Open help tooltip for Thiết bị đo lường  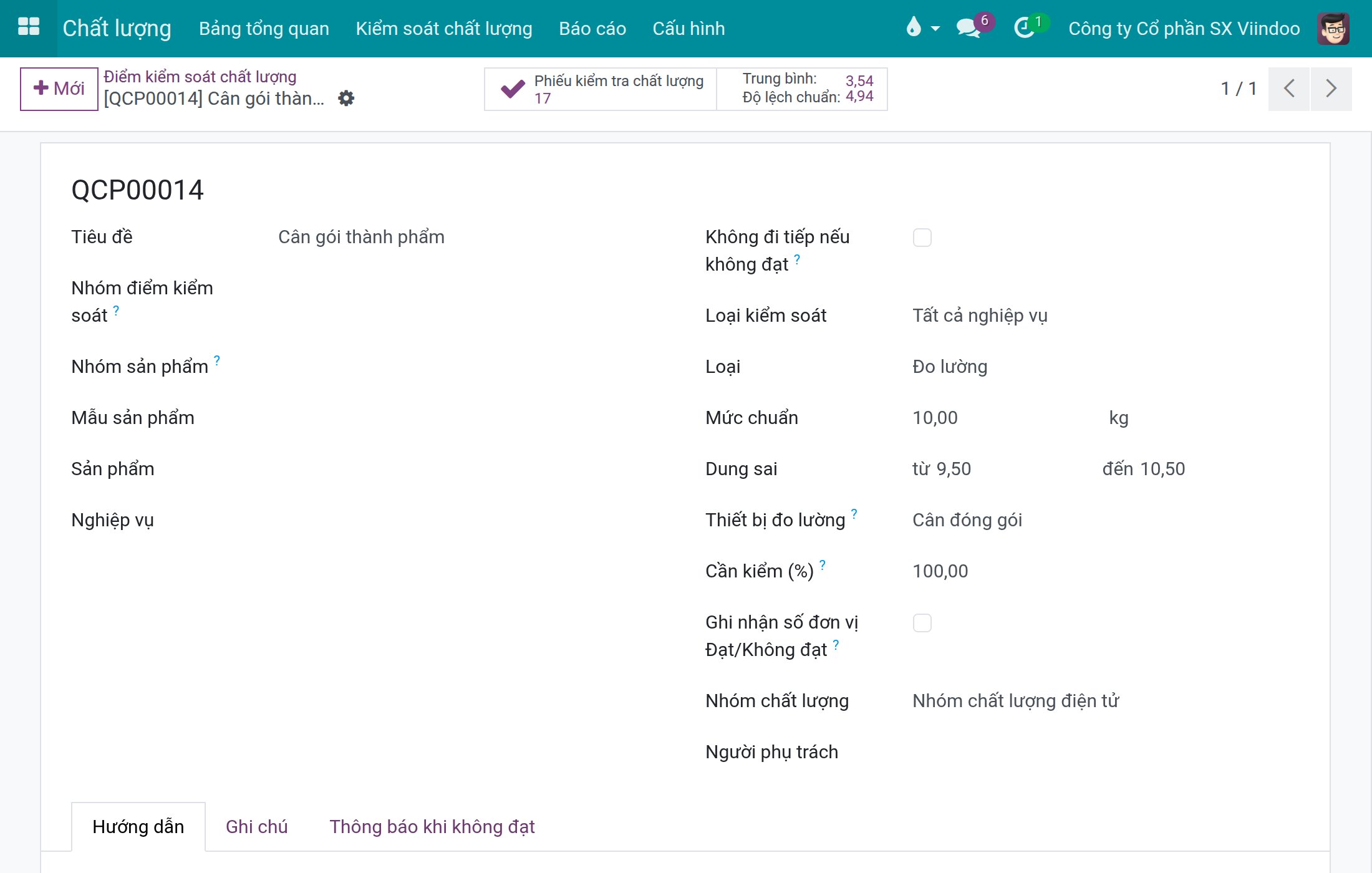coord(854,513)
